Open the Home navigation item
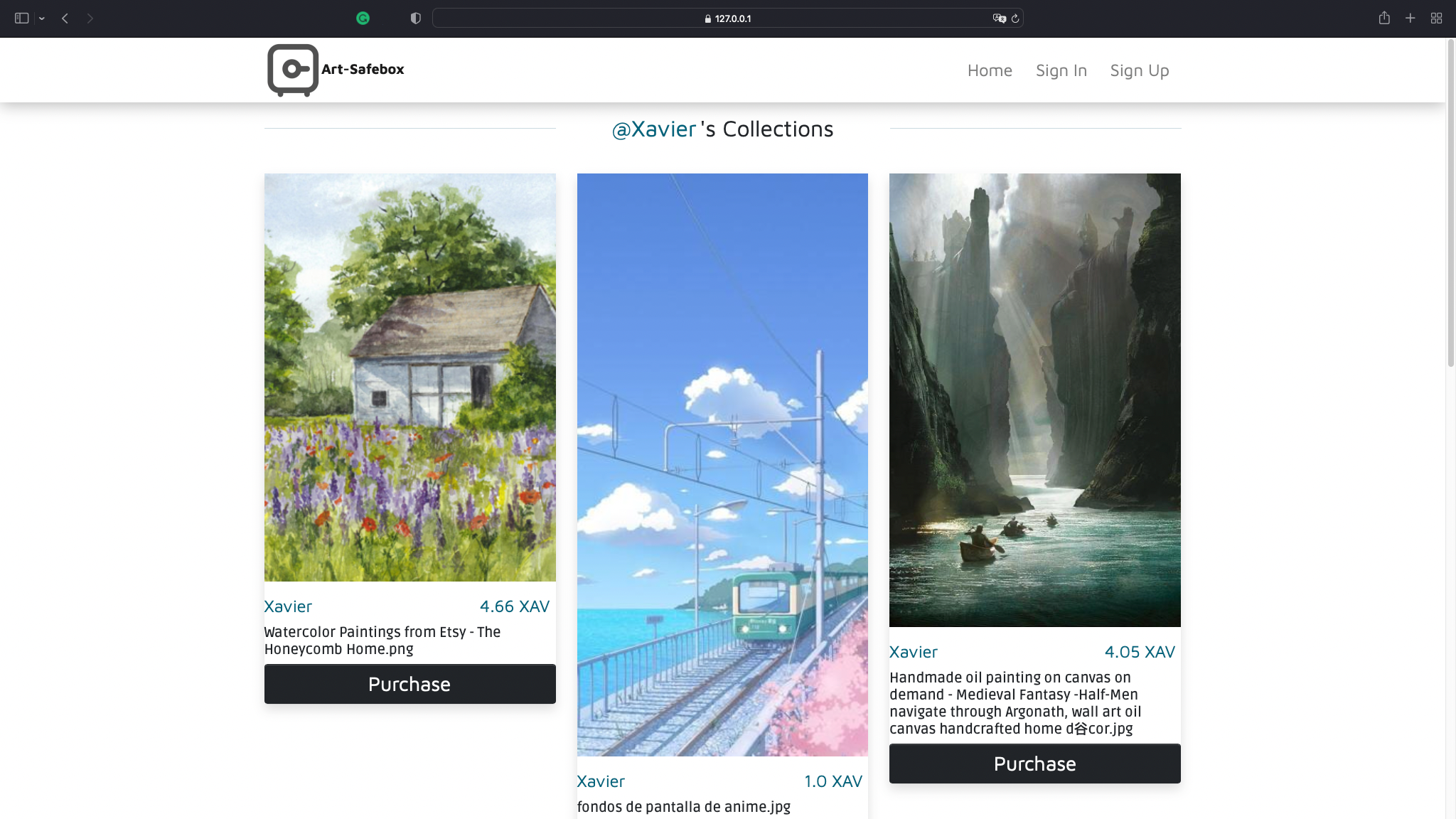The width and height of the screenshot is (1456, 819). click(989, 70)
